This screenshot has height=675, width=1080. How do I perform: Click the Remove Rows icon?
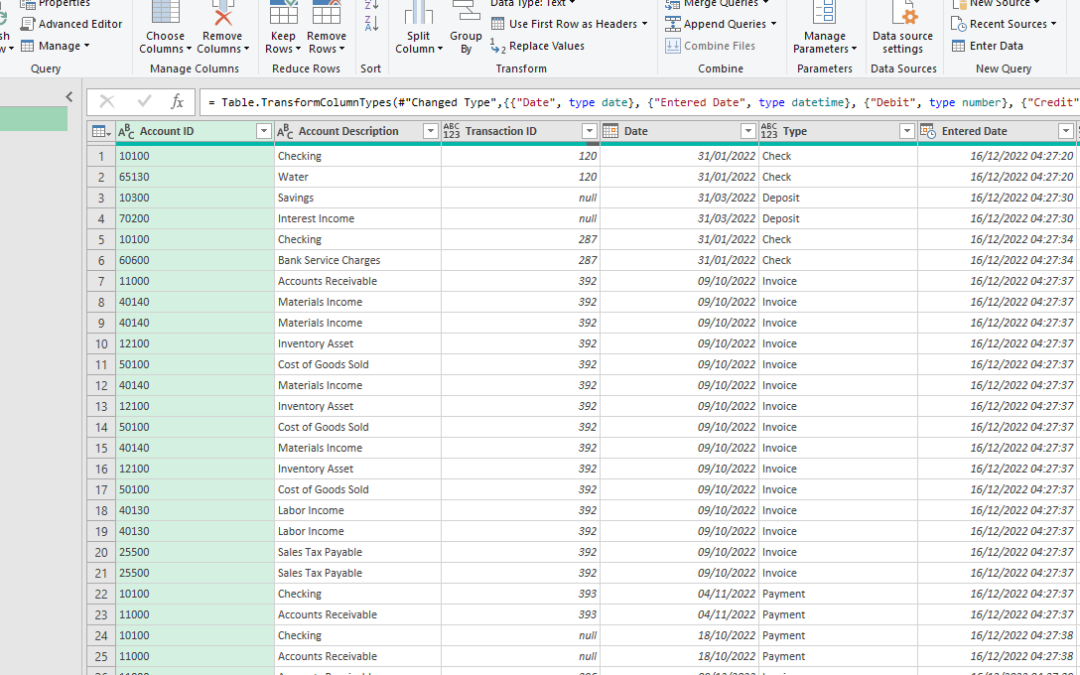click(x=326, y=12)
